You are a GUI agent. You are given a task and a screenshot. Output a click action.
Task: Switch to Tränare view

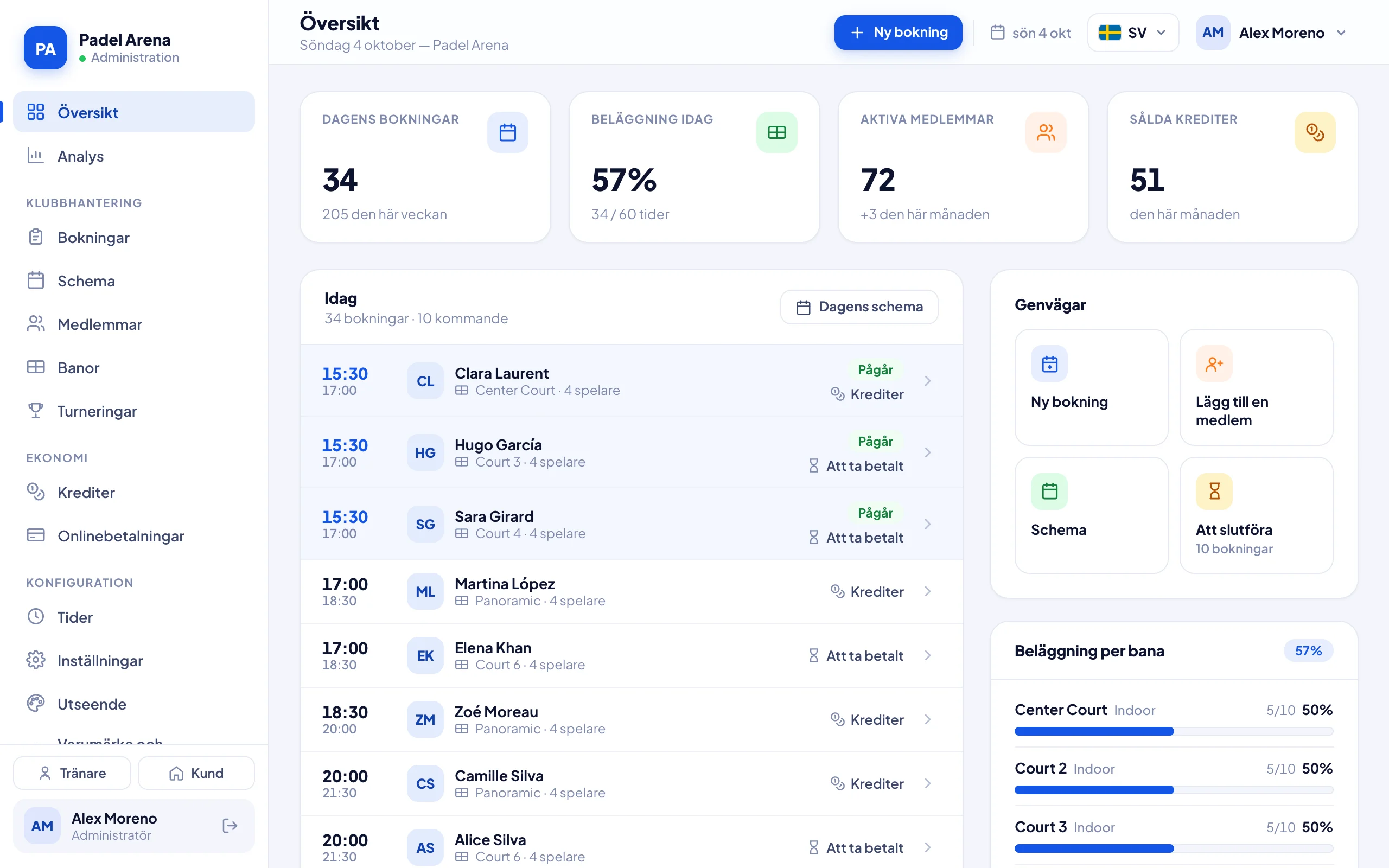pos(72,773)
